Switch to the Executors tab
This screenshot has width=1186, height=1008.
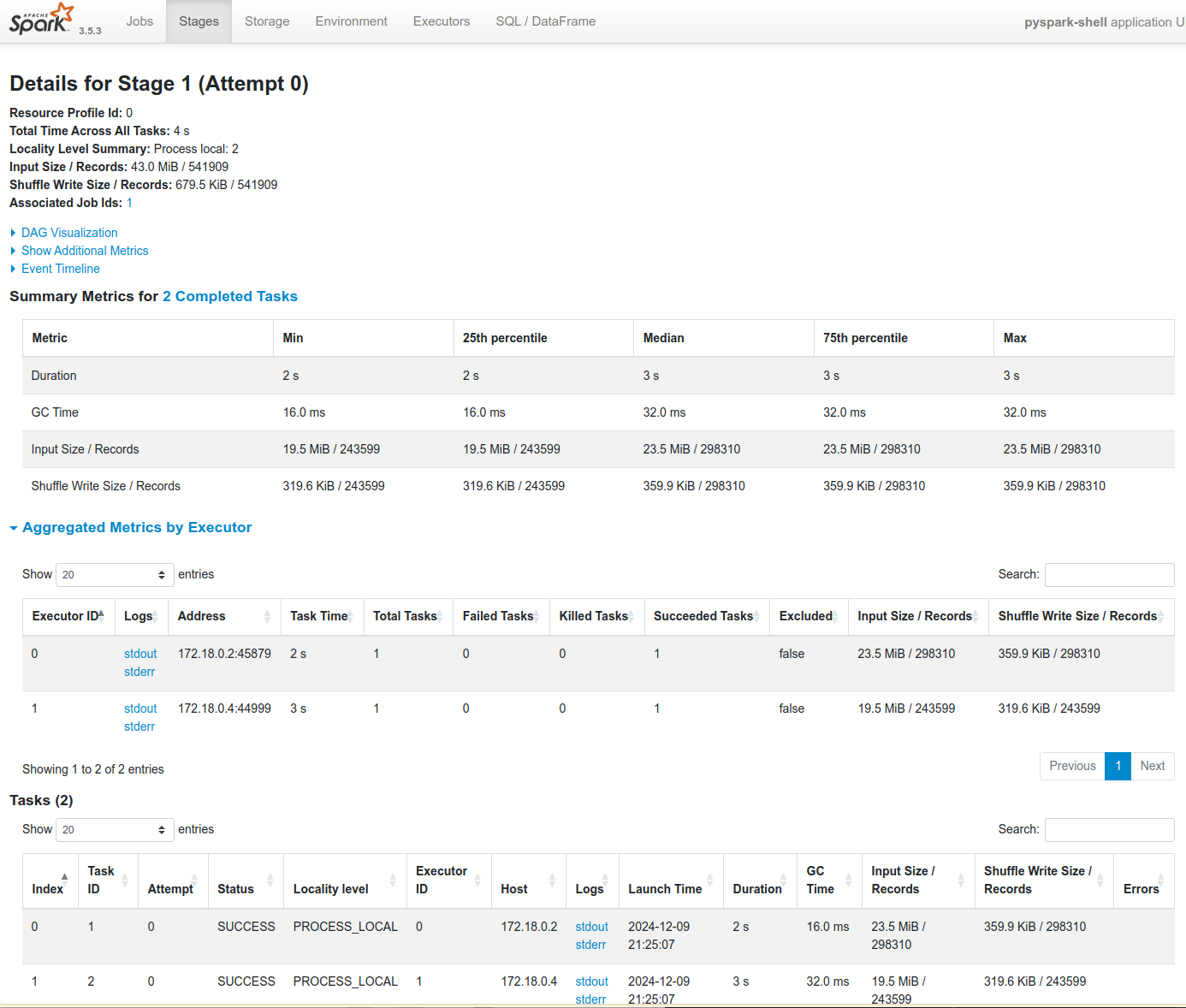point(441,21)
